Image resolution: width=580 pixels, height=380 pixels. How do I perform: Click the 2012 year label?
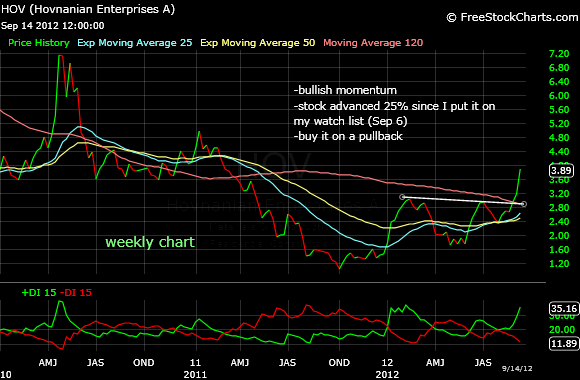[x=387, y=374]
